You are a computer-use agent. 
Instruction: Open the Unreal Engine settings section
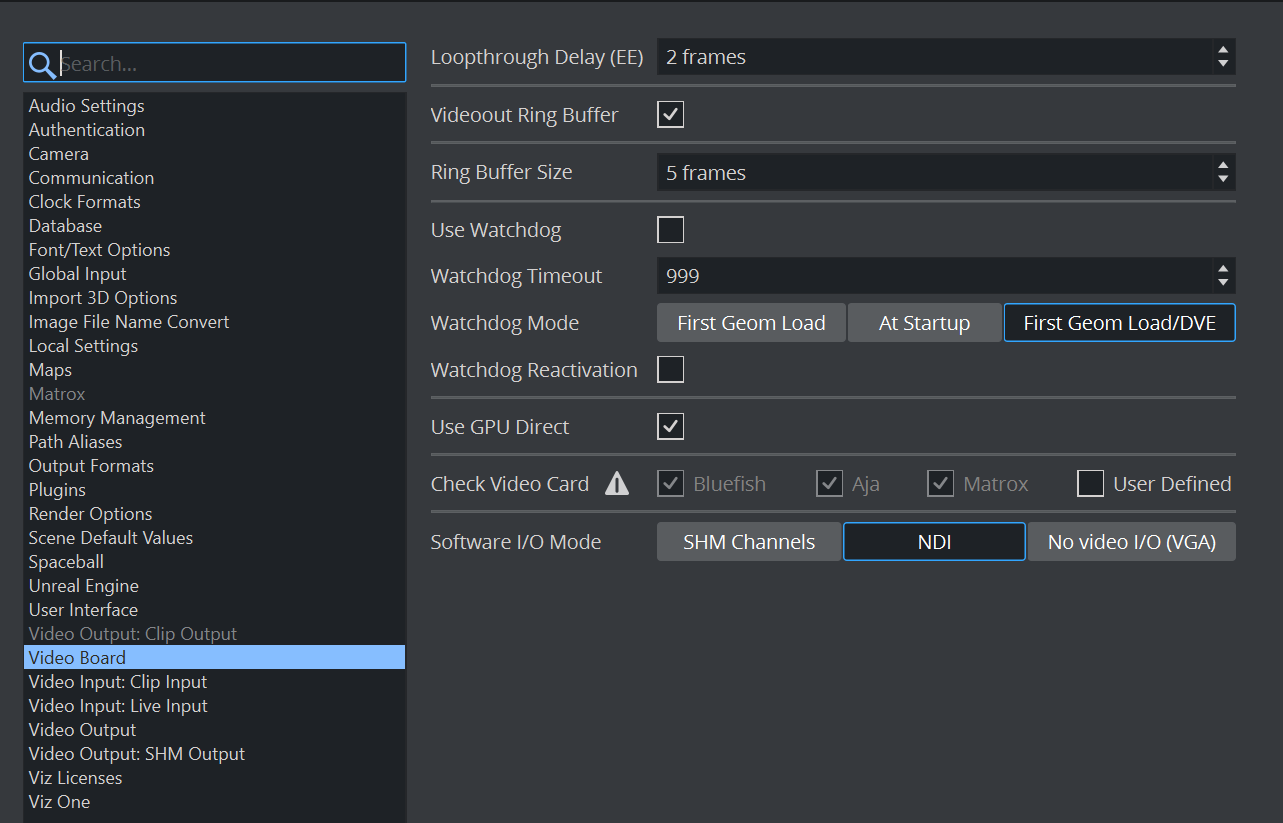pos(83,586)
